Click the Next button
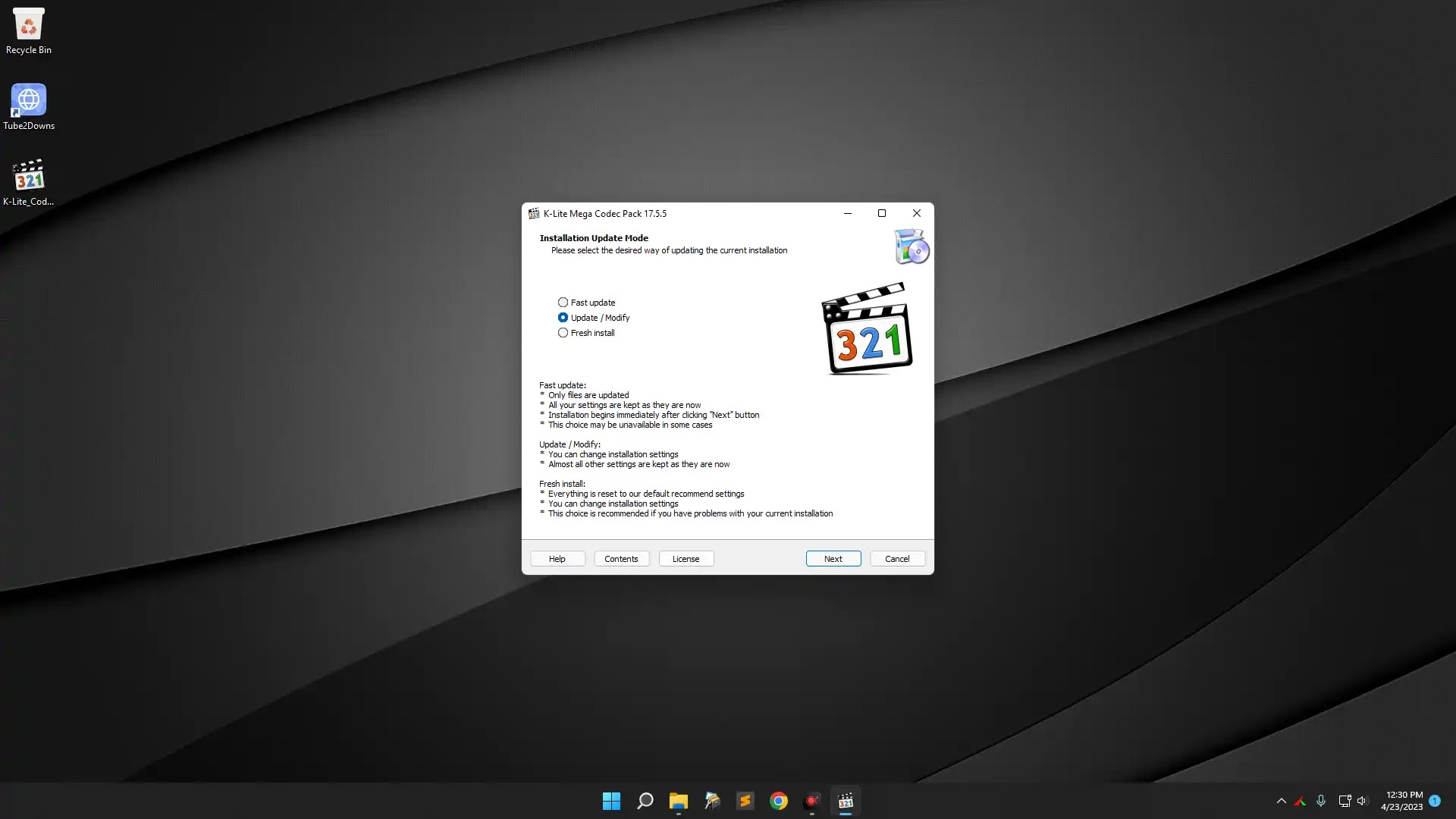This screenshot has height=819, width=1456. pyautogui.click(x=833, y=559)
